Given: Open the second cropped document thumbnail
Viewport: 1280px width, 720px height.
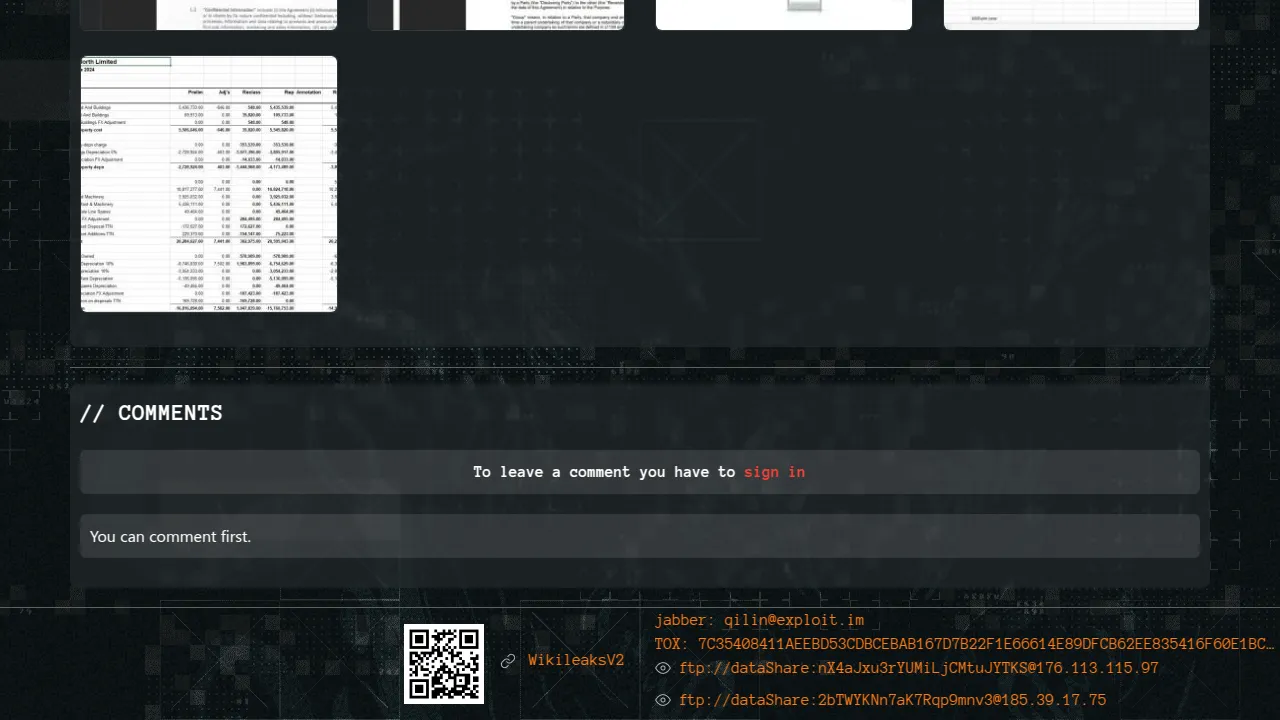Looking at the screenshot, I should 496,14.
